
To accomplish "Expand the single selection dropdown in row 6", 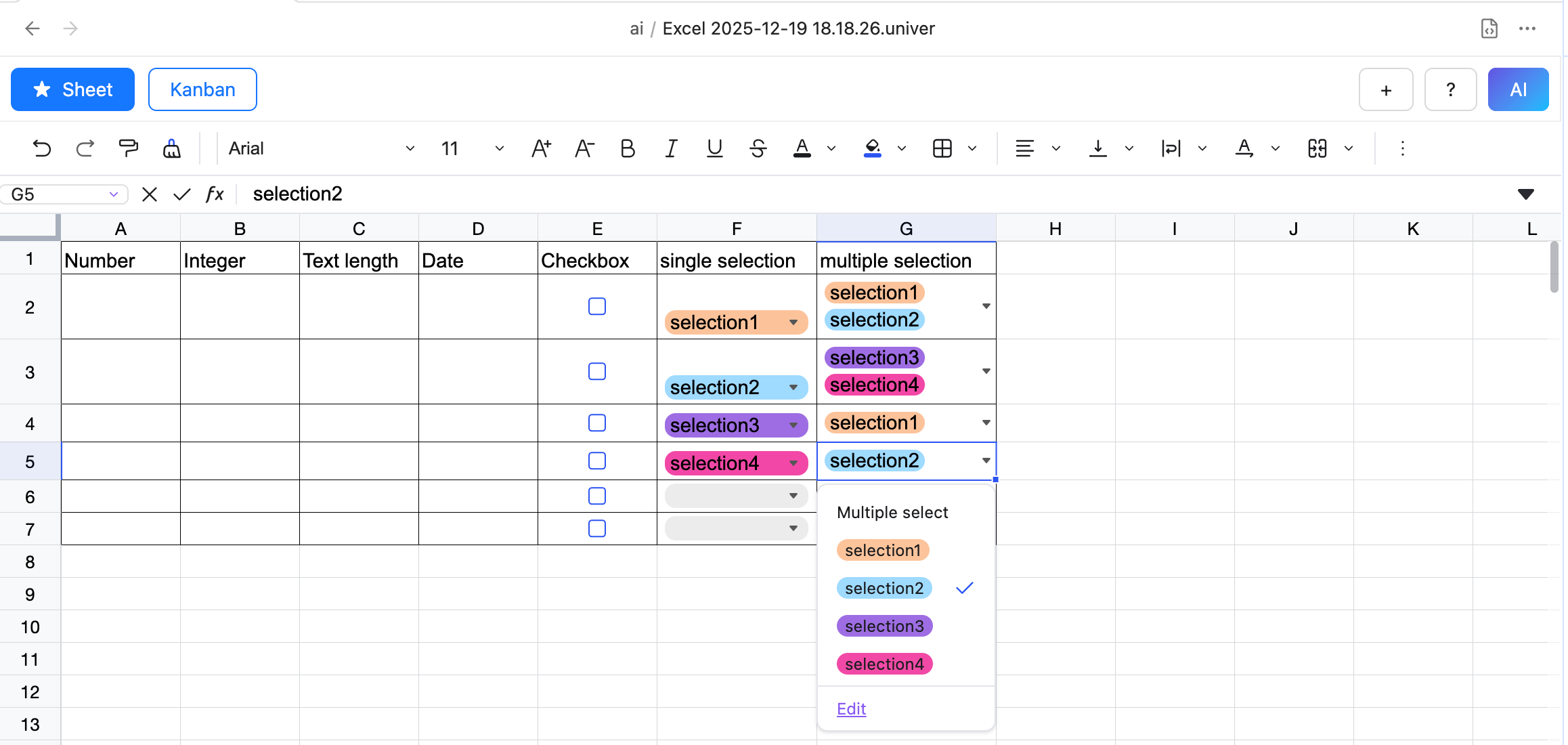I will point(793,496).
